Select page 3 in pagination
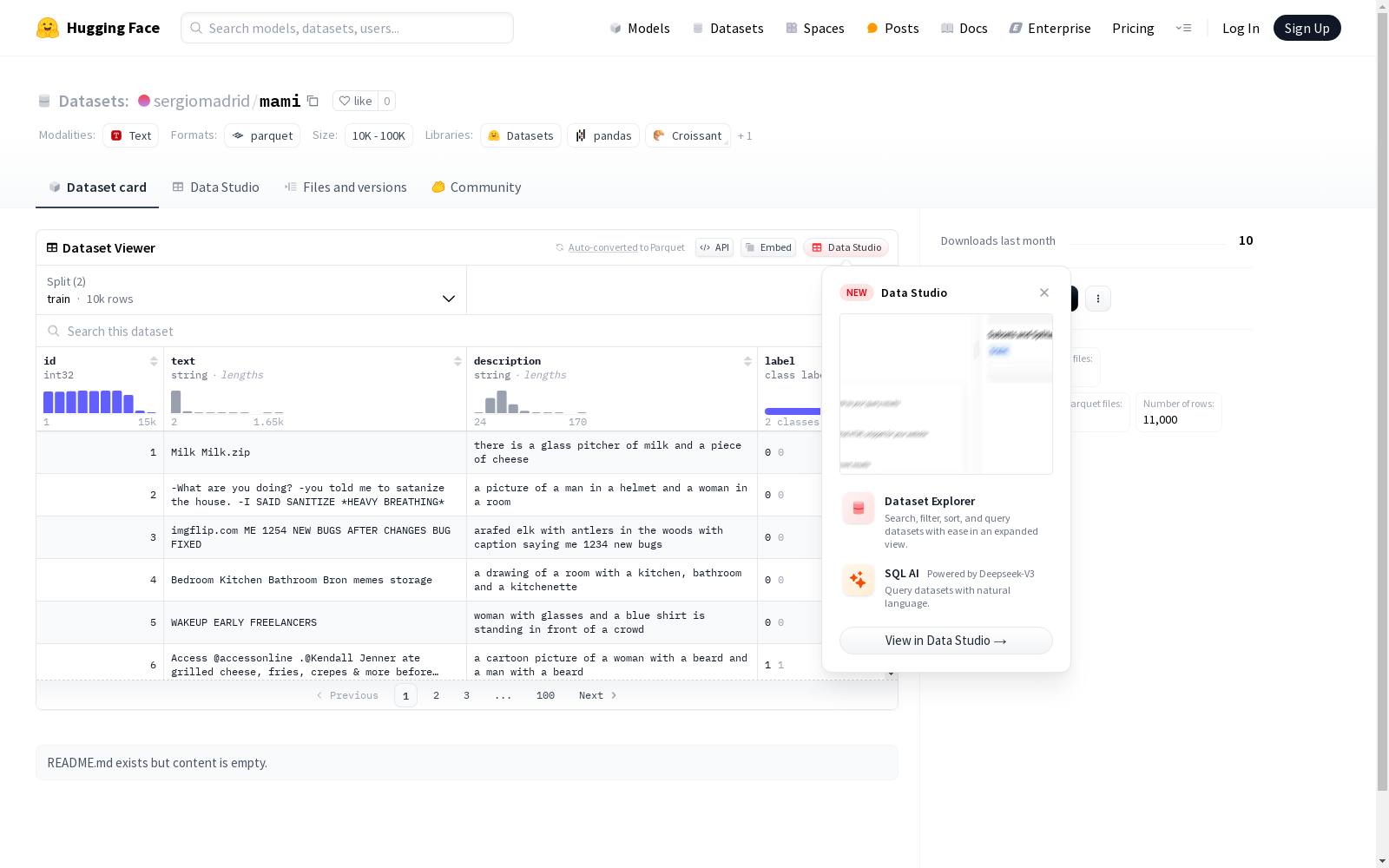Screen dimensions: 1389x868 (x=467, y=695)
